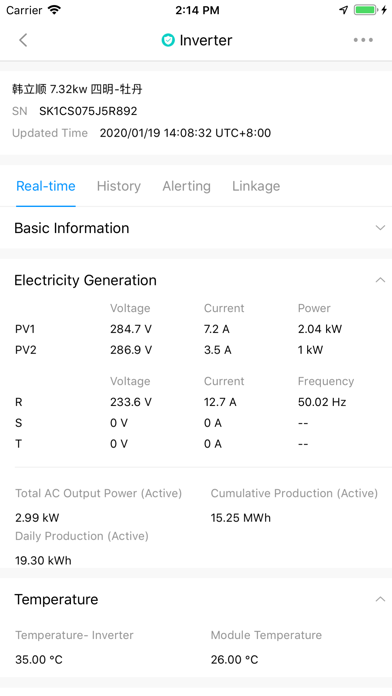Image resolution: width=392 pixels, height=696 pixels.
Task: Expand the Basic Information section
Action: click(196, 228)
